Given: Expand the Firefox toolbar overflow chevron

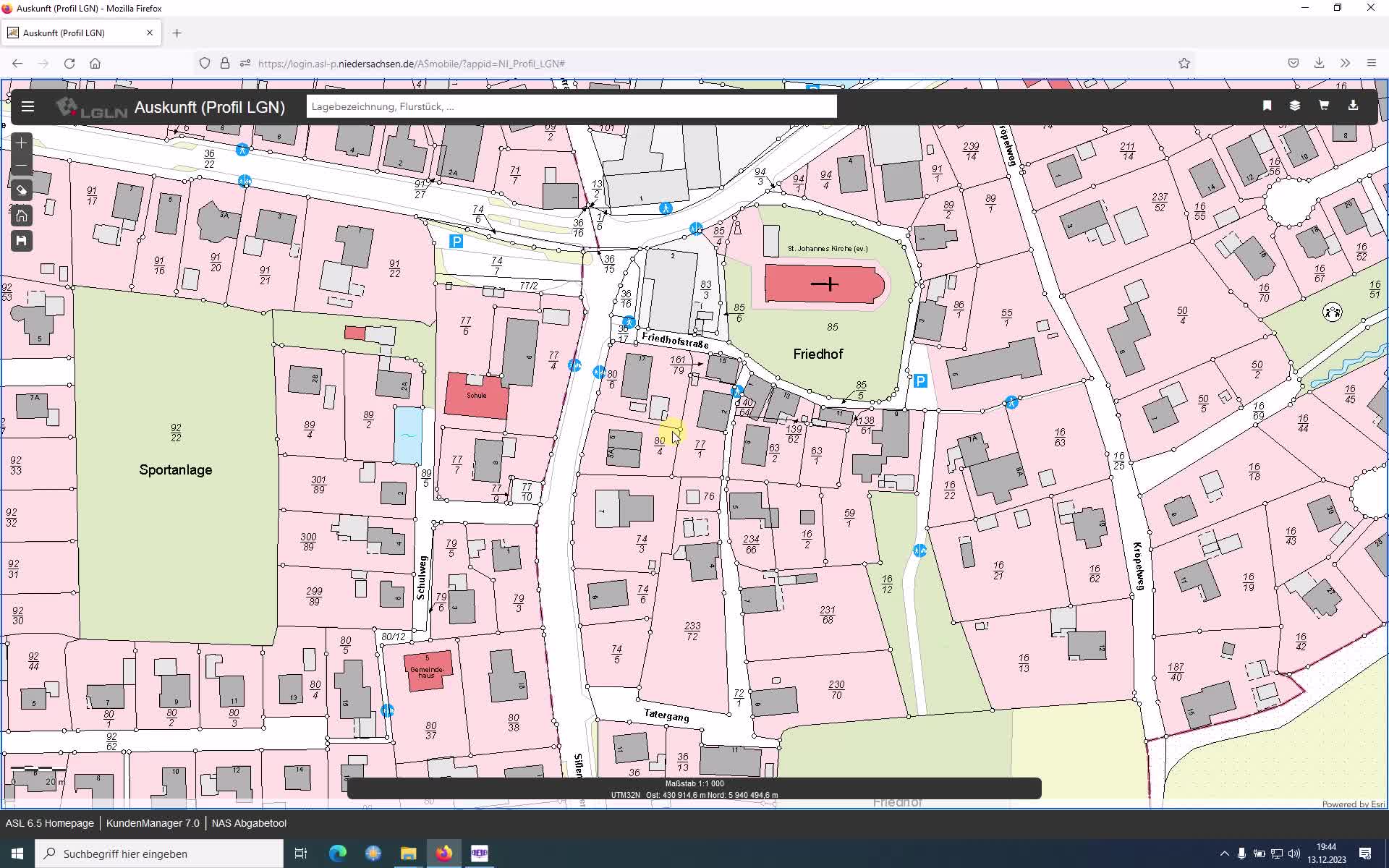Looking at the screenshot, I should pos(1345,64).
